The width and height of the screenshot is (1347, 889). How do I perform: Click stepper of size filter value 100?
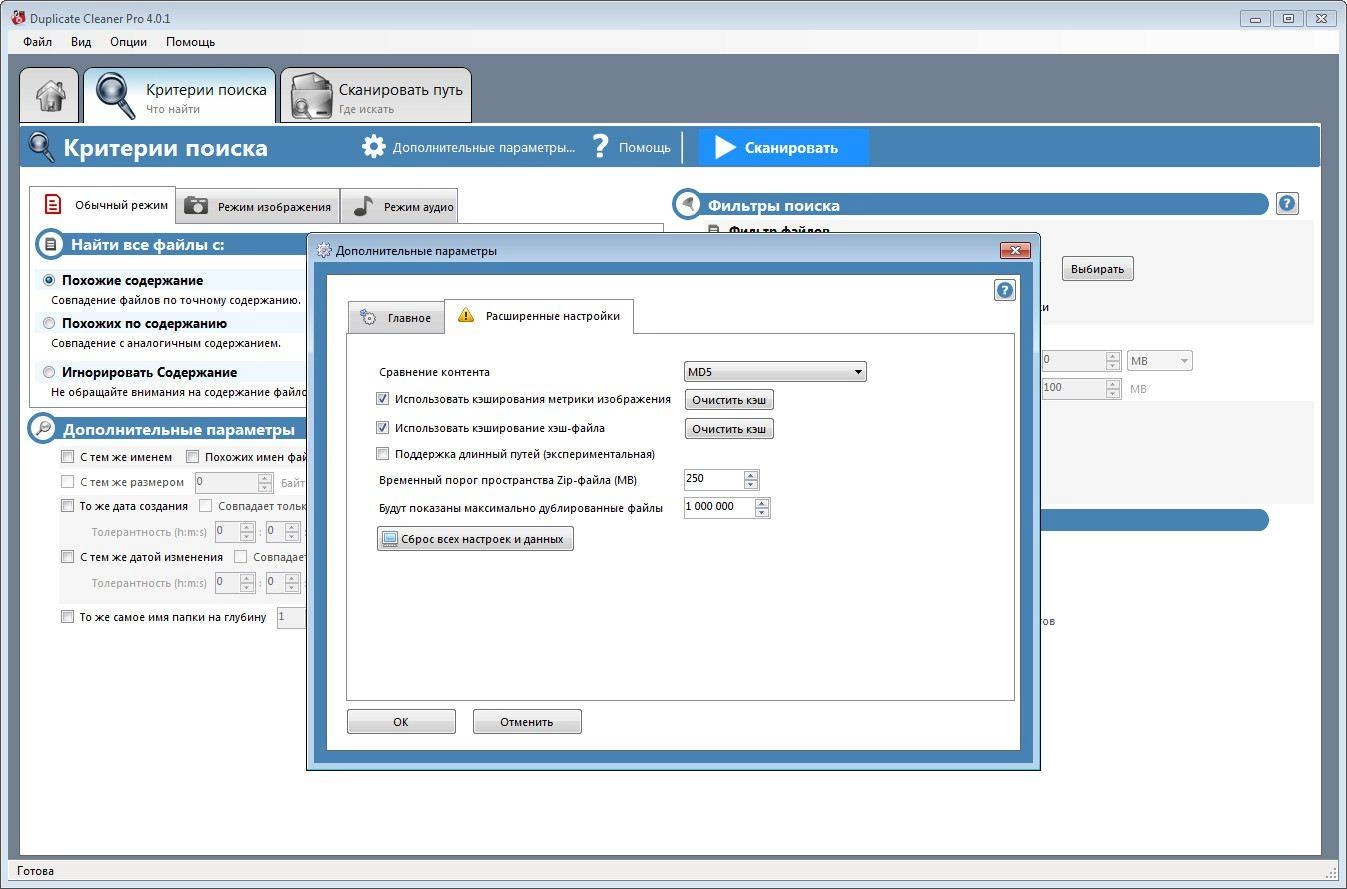tap(1113, 388)
